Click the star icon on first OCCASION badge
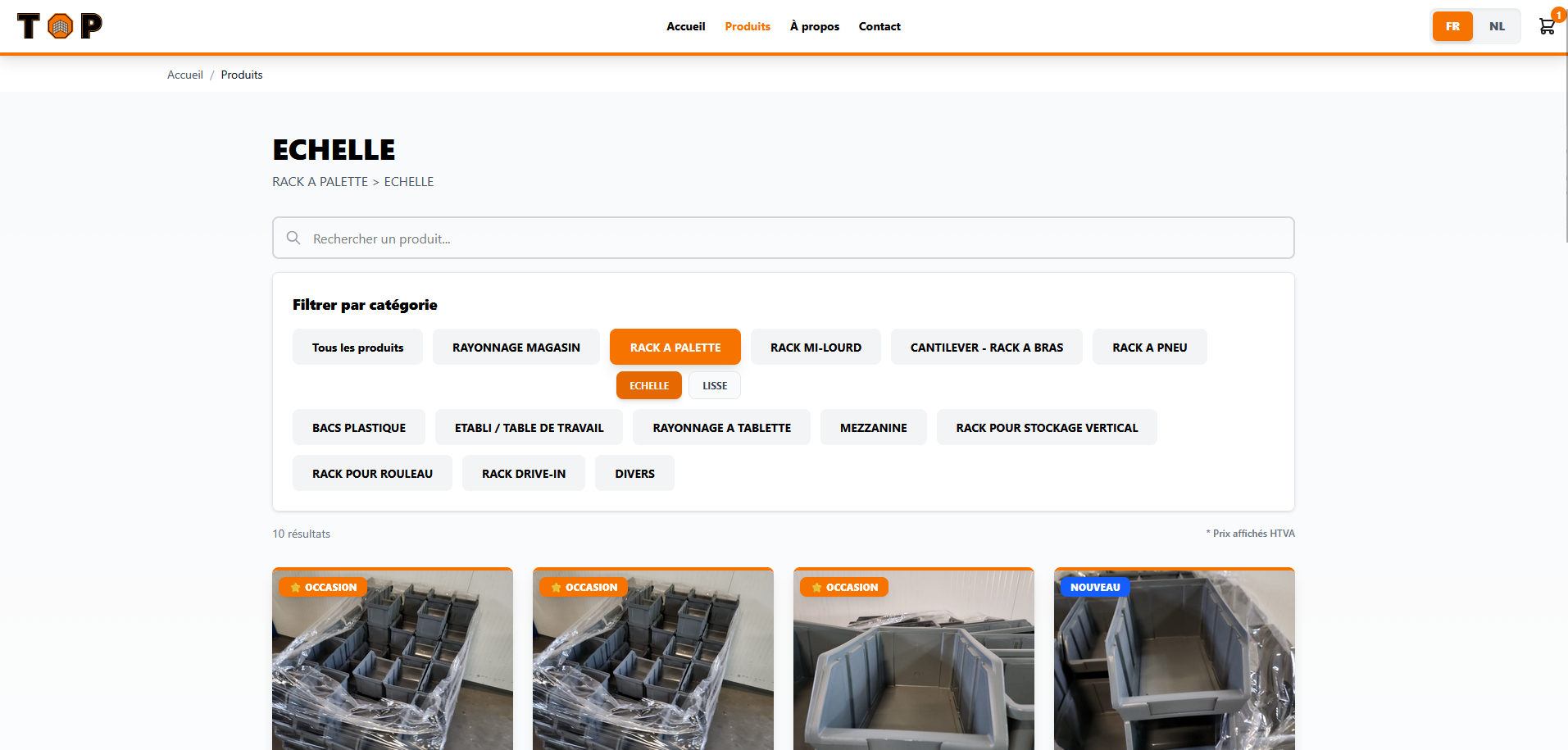Viewport: 1568px width, 750px height. pyautogui.click(x=295, y=587)
